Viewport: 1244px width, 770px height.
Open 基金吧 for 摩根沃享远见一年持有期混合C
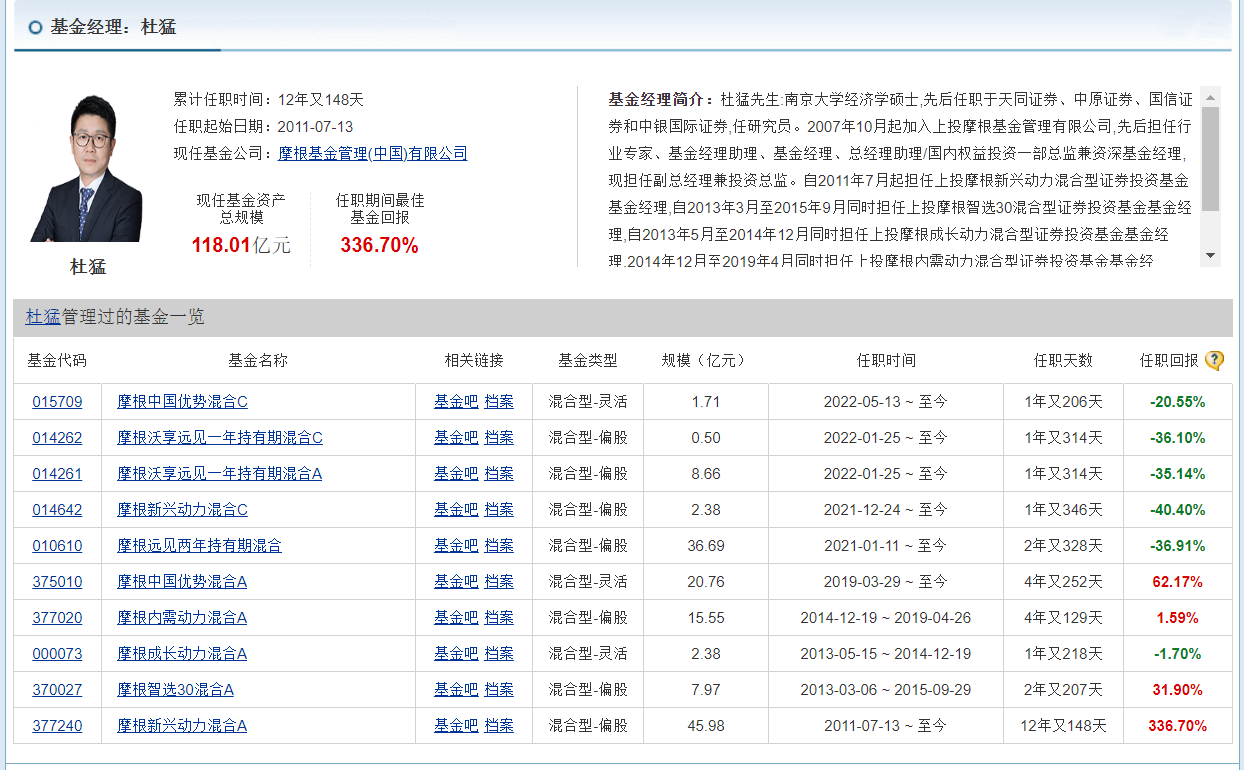pos(455,438)
